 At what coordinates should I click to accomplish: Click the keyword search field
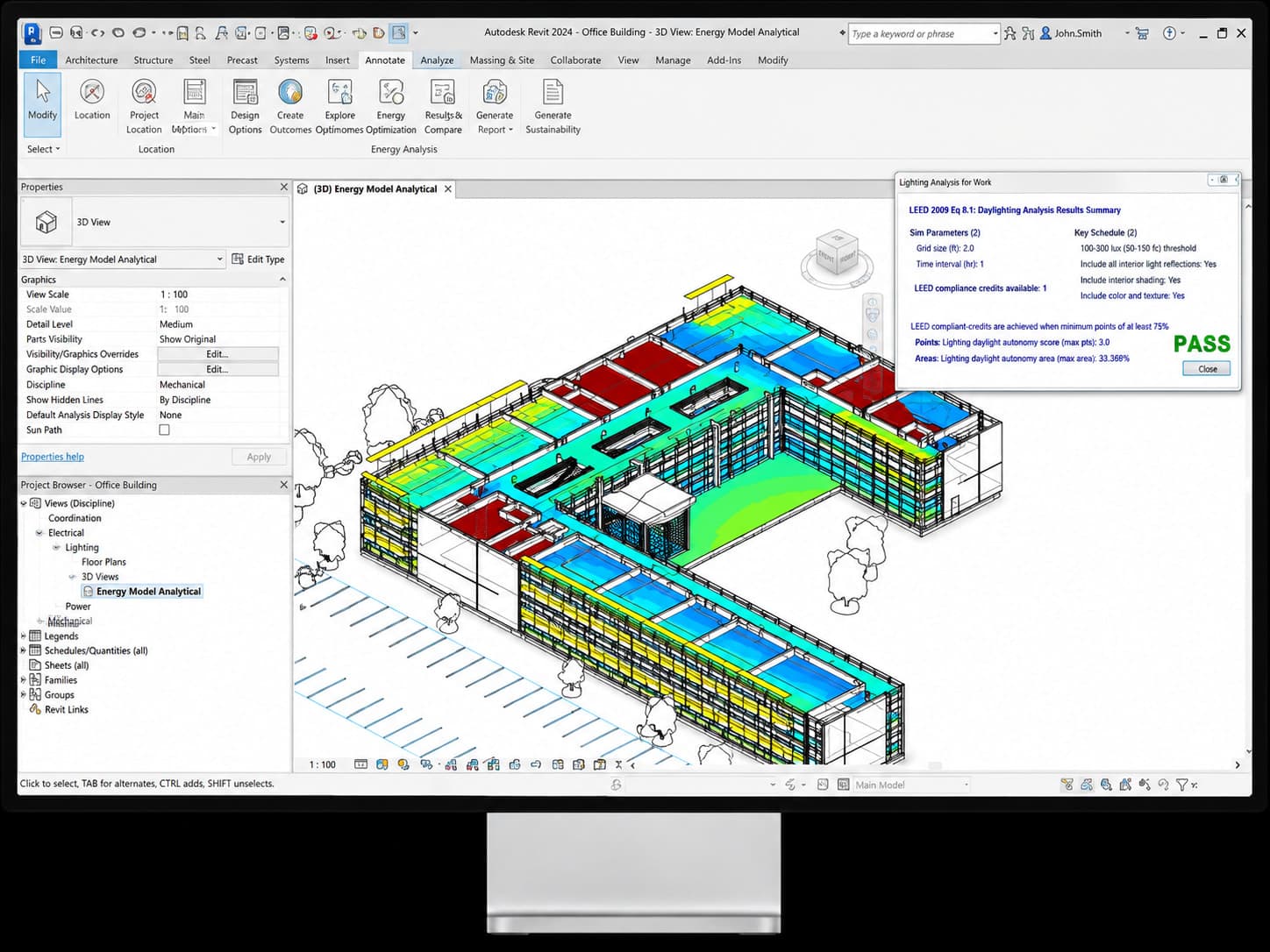click(924, 34)
